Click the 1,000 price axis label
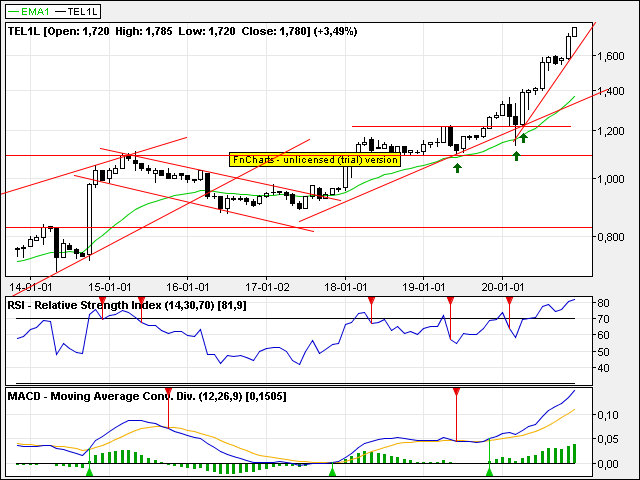The height and width of the screenshot is (480, 640). pyautogui.click(x=611, y=179)
